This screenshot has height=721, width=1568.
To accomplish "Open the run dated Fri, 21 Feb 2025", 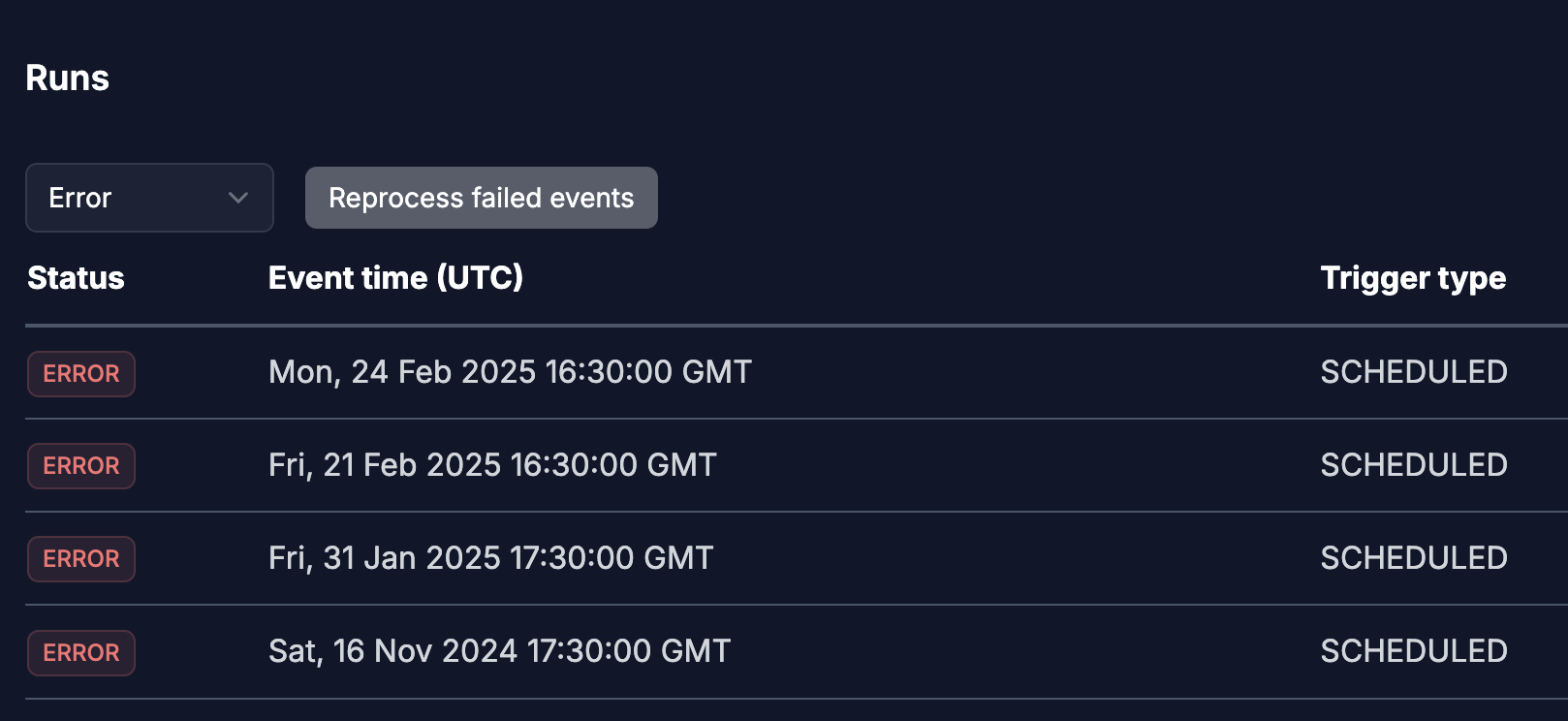I will pyautogui.click(x=492, y=465).
